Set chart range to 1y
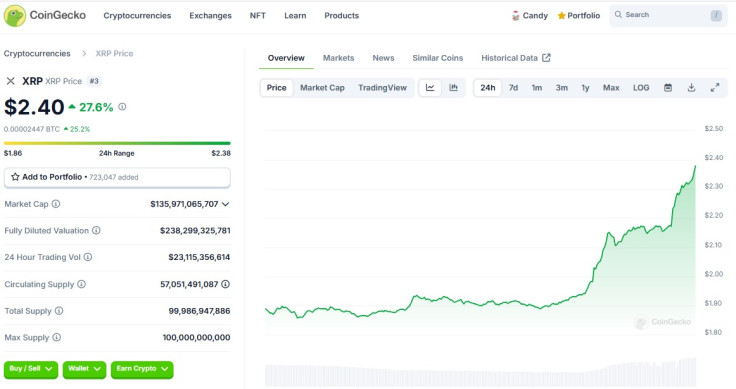 (x=585, y=88)
